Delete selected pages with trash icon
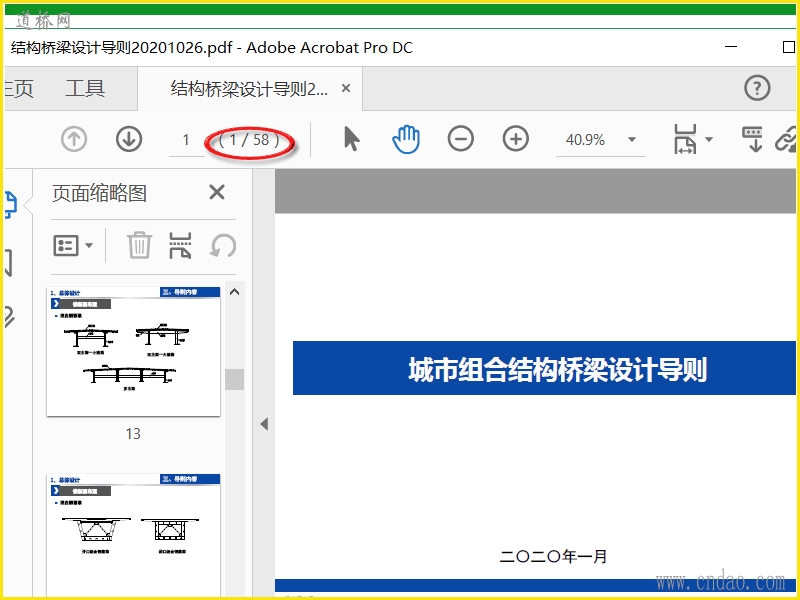The width and height of the screenshot is (800, 600). tap(139, 245)
